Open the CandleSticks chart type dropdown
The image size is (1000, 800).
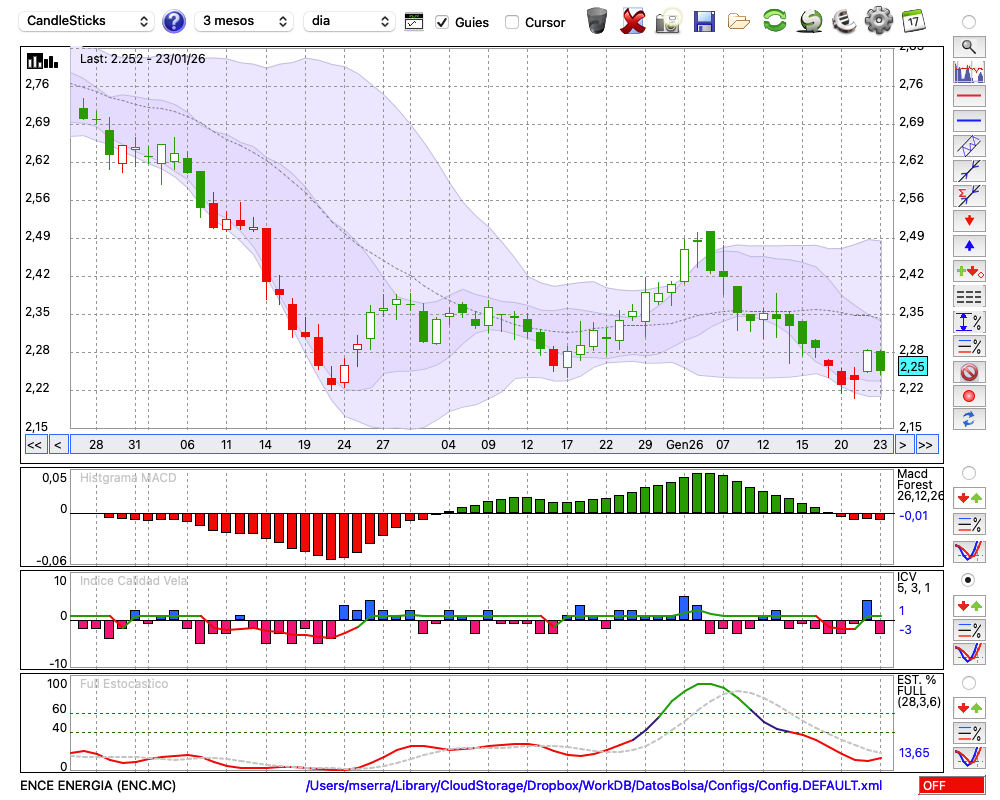pos(88,21)
